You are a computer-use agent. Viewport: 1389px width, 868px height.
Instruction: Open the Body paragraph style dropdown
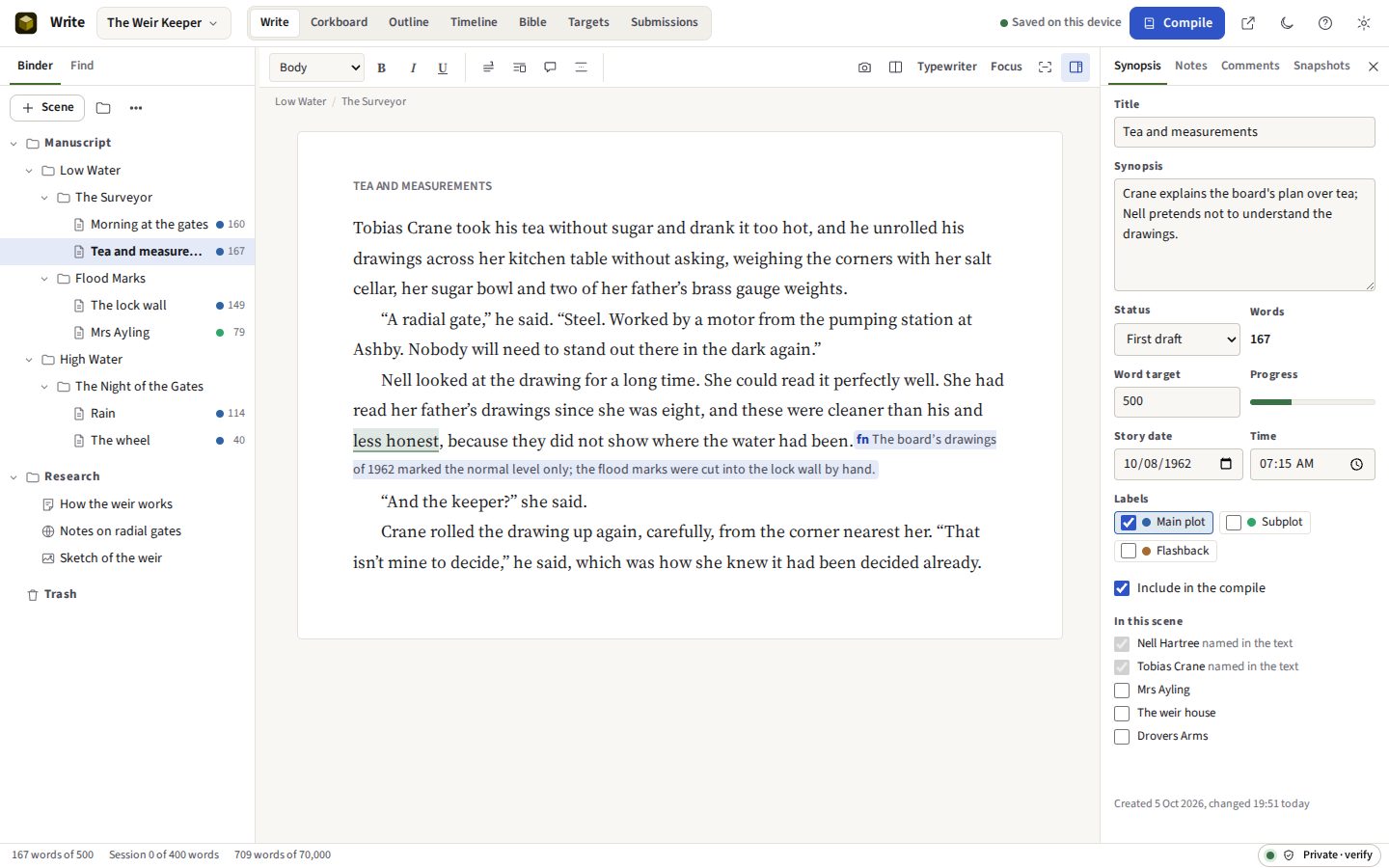pos(316,68)
